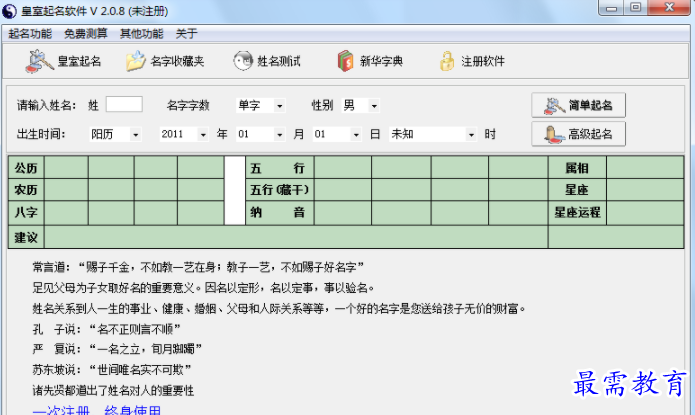Open the 起名功能 menu
This screenshot has height=415, width=695.
30,34
